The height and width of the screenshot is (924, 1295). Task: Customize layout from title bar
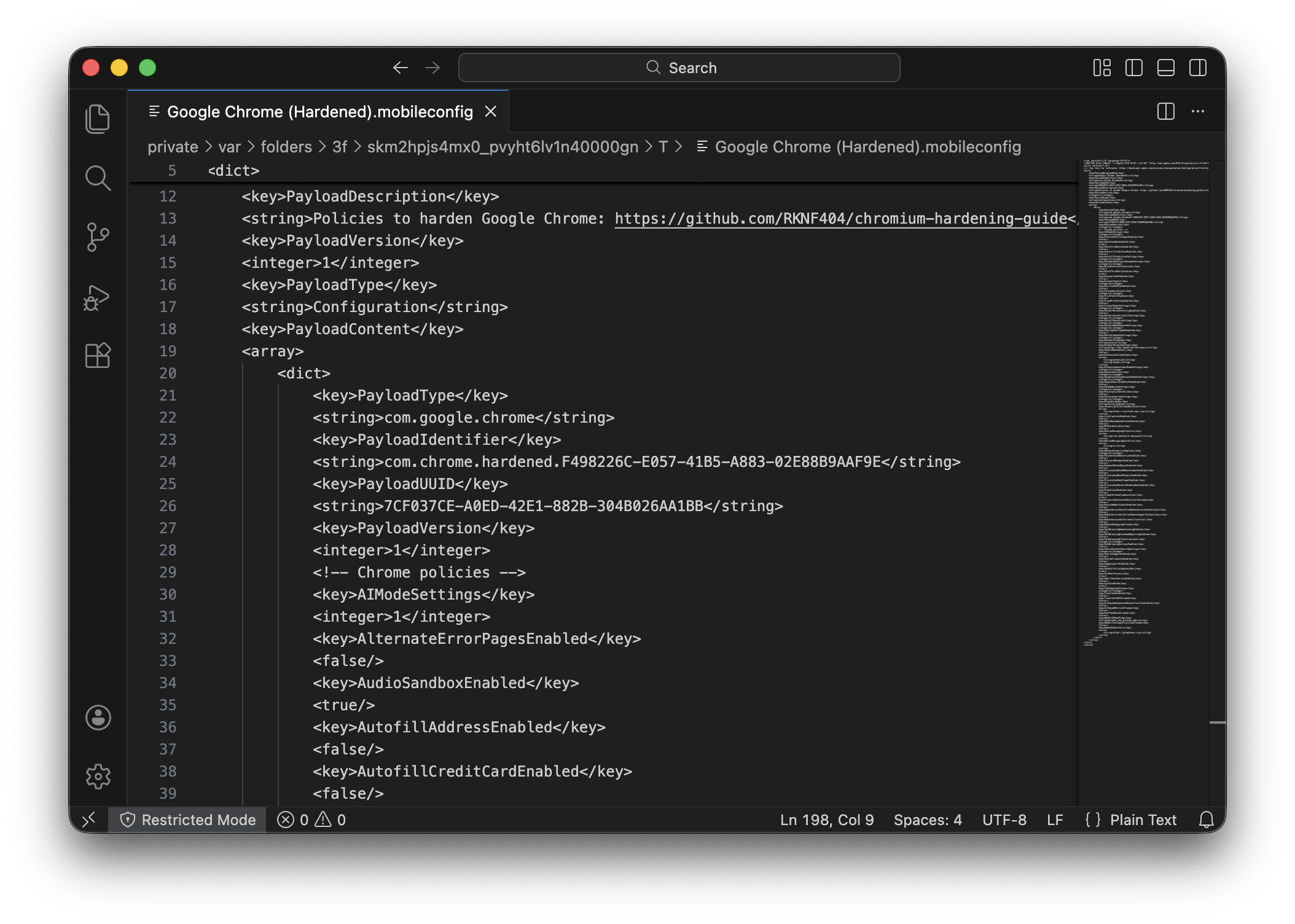click(x=1101, y=68)
